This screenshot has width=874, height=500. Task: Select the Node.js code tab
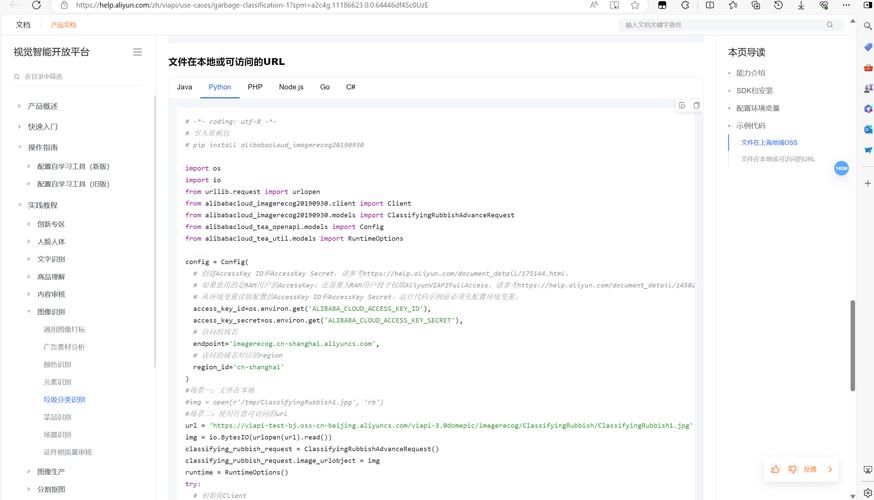pos(291,87)
